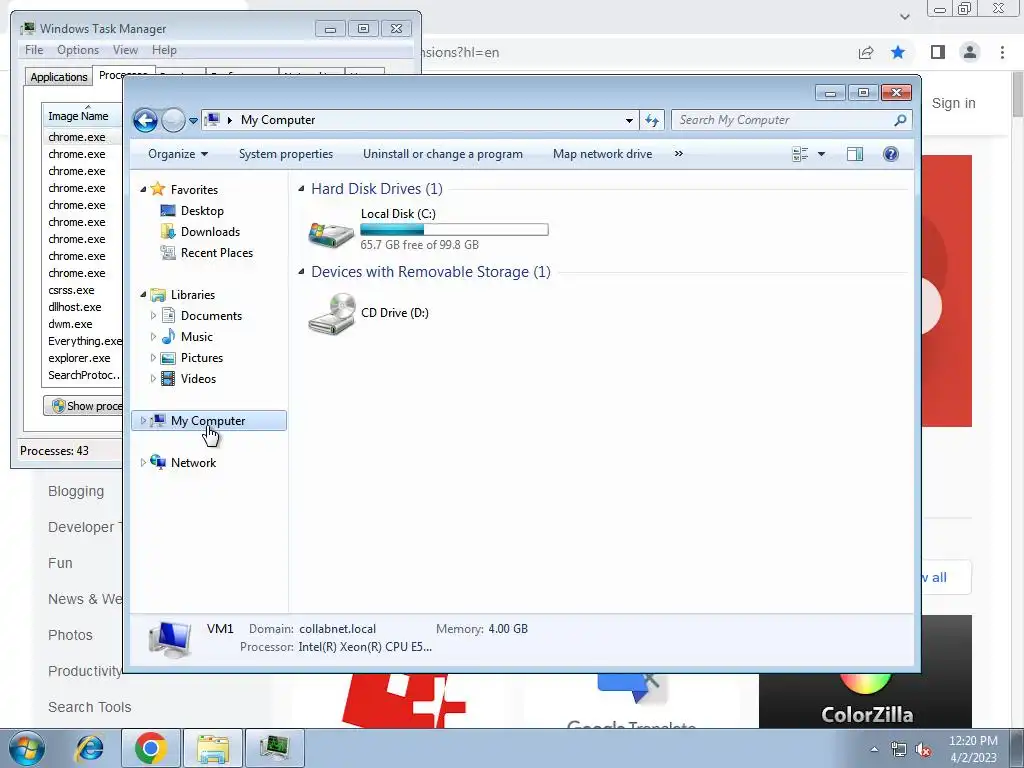
Task: Launch Internet Explorer from taskbar
Action: pyautogui.click(x=89, y=748)
